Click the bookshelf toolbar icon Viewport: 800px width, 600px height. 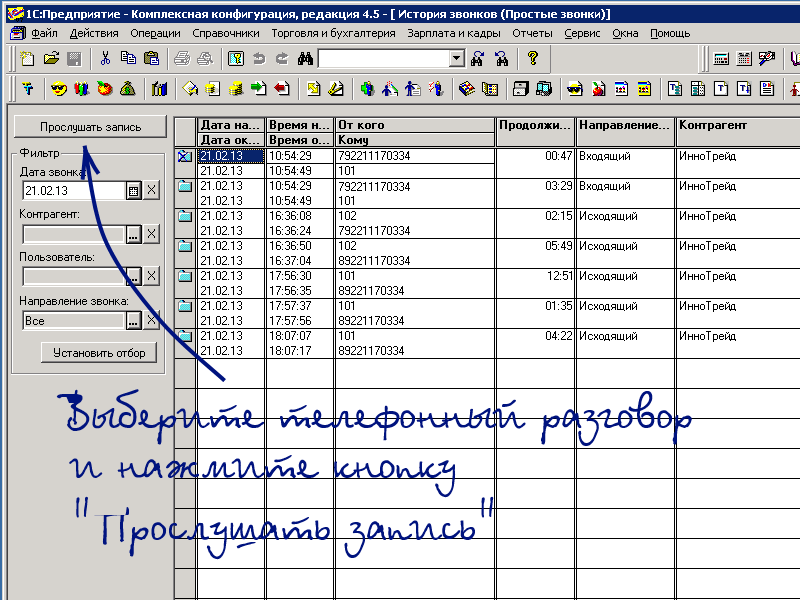pos(159,89)
